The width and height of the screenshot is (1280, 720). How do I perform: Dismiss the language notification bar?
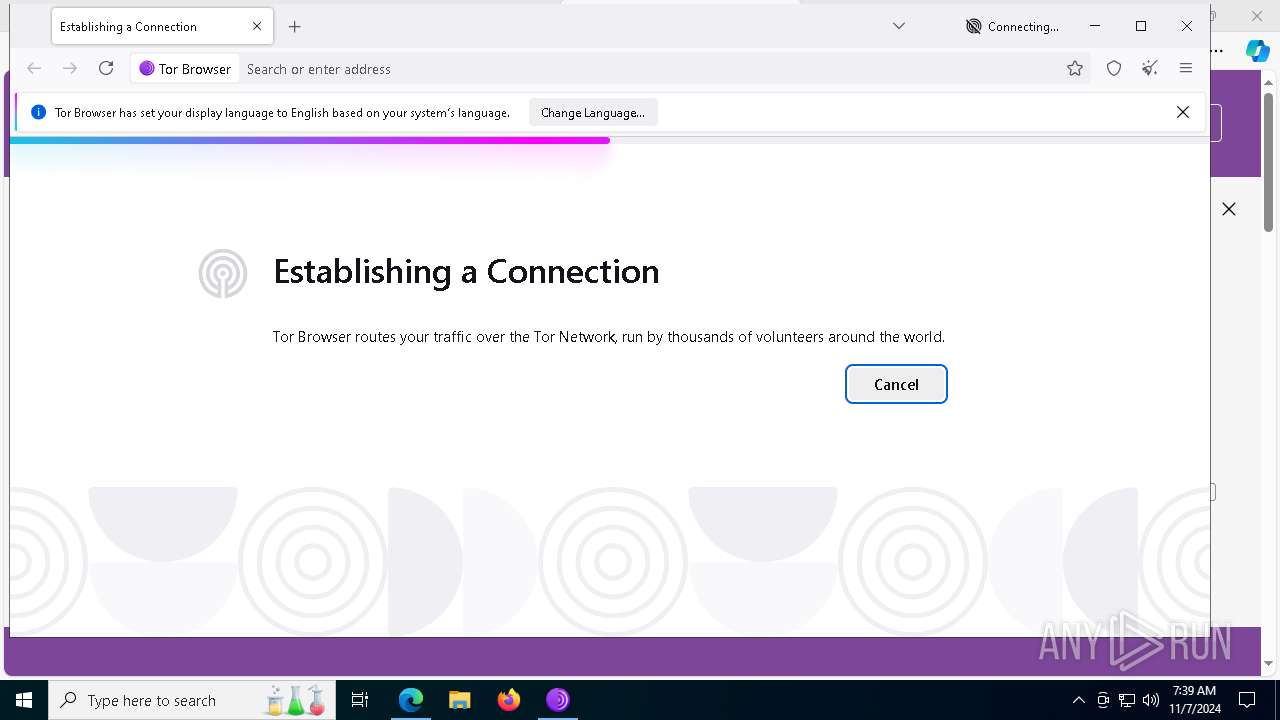pyautogui.click(x=1183, y=112)
